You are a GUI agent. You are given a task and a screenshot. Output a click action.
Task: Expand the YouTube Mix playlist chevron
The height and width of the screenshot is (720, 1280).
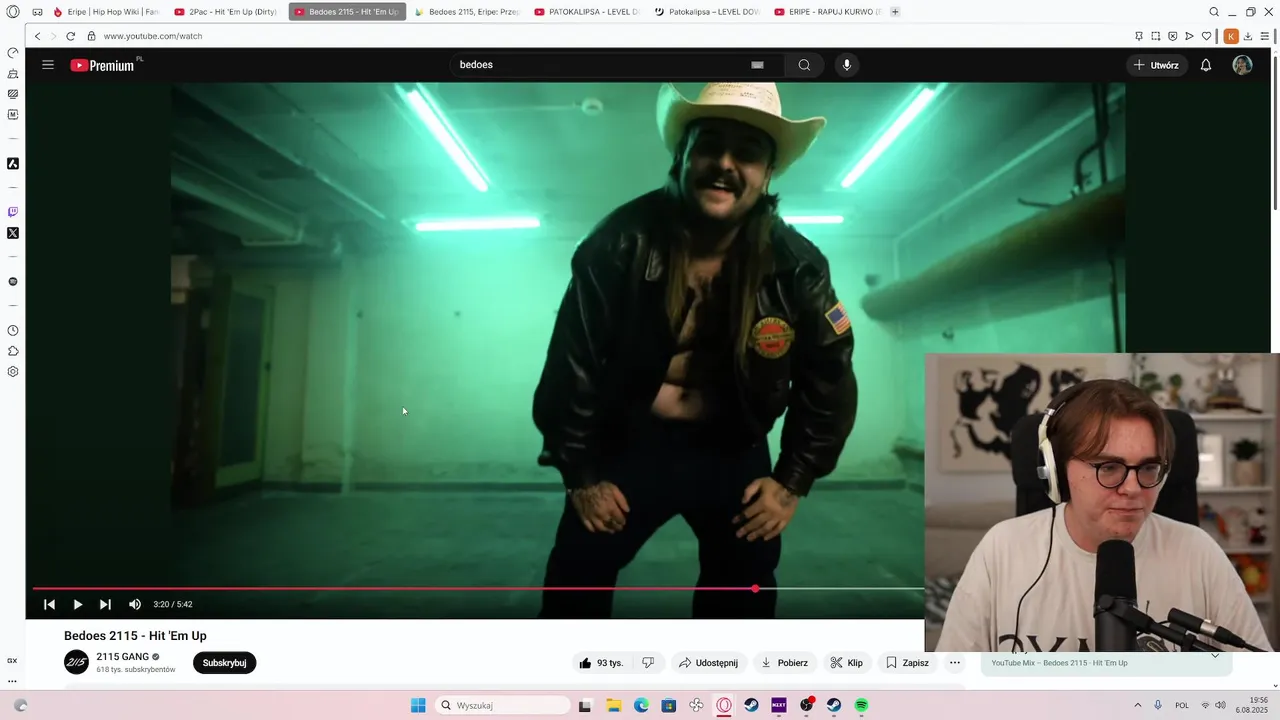(x=1215, y=656)
